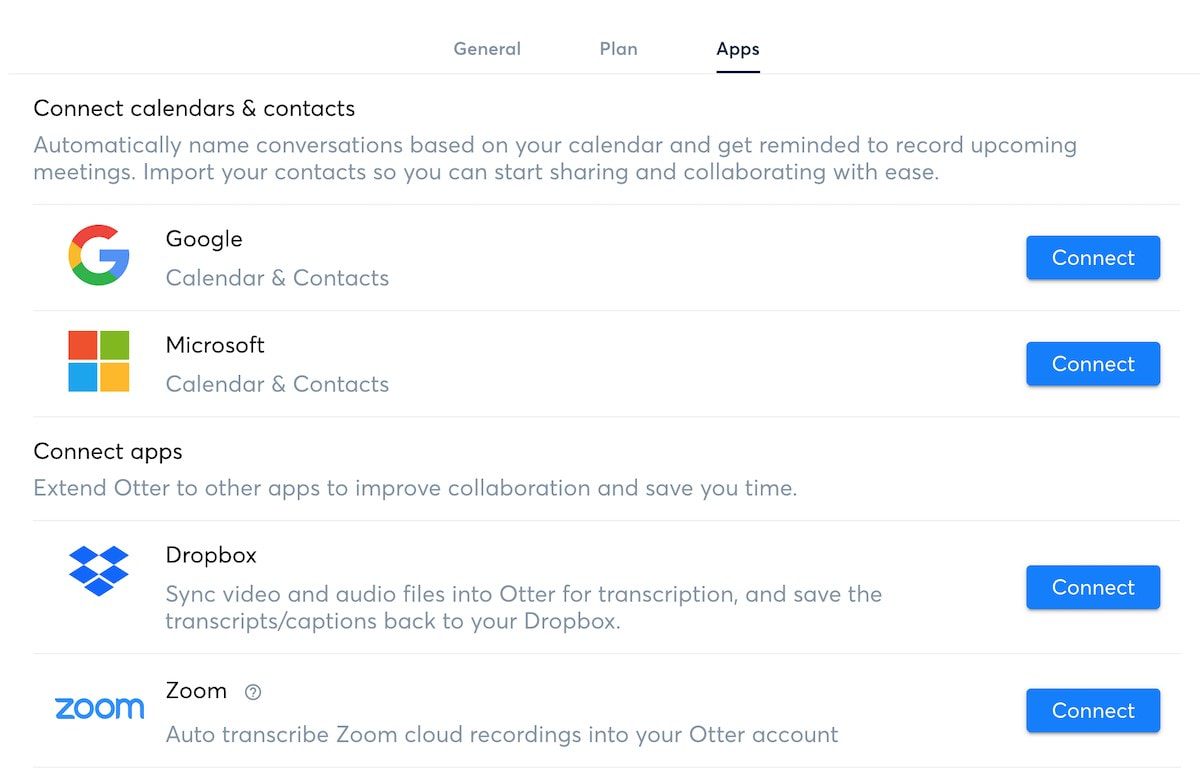
Task: Click the Connect calendars & contacts heading
Action: [195, 108]
